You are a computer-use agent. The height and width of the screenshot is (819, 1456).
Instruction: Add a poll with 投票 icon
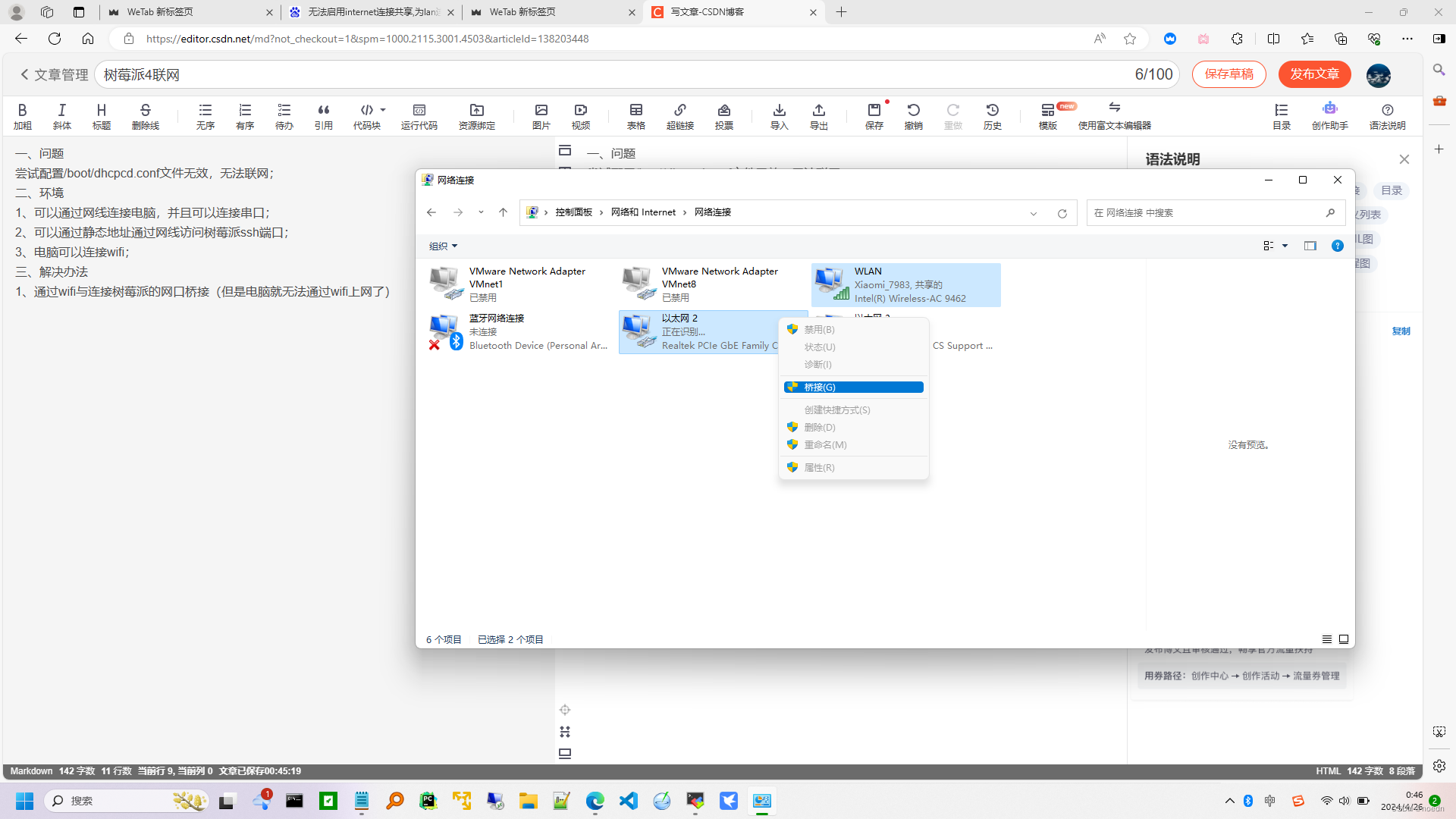(x=724, y=116)
